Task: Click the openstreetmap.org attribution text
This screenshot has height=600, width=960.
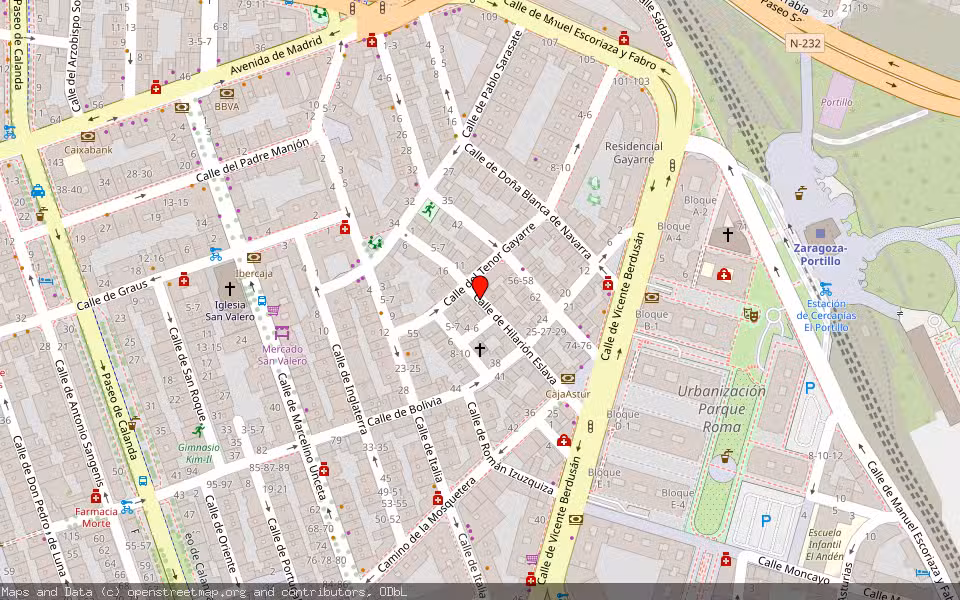Action: click(x=186, y=592)
